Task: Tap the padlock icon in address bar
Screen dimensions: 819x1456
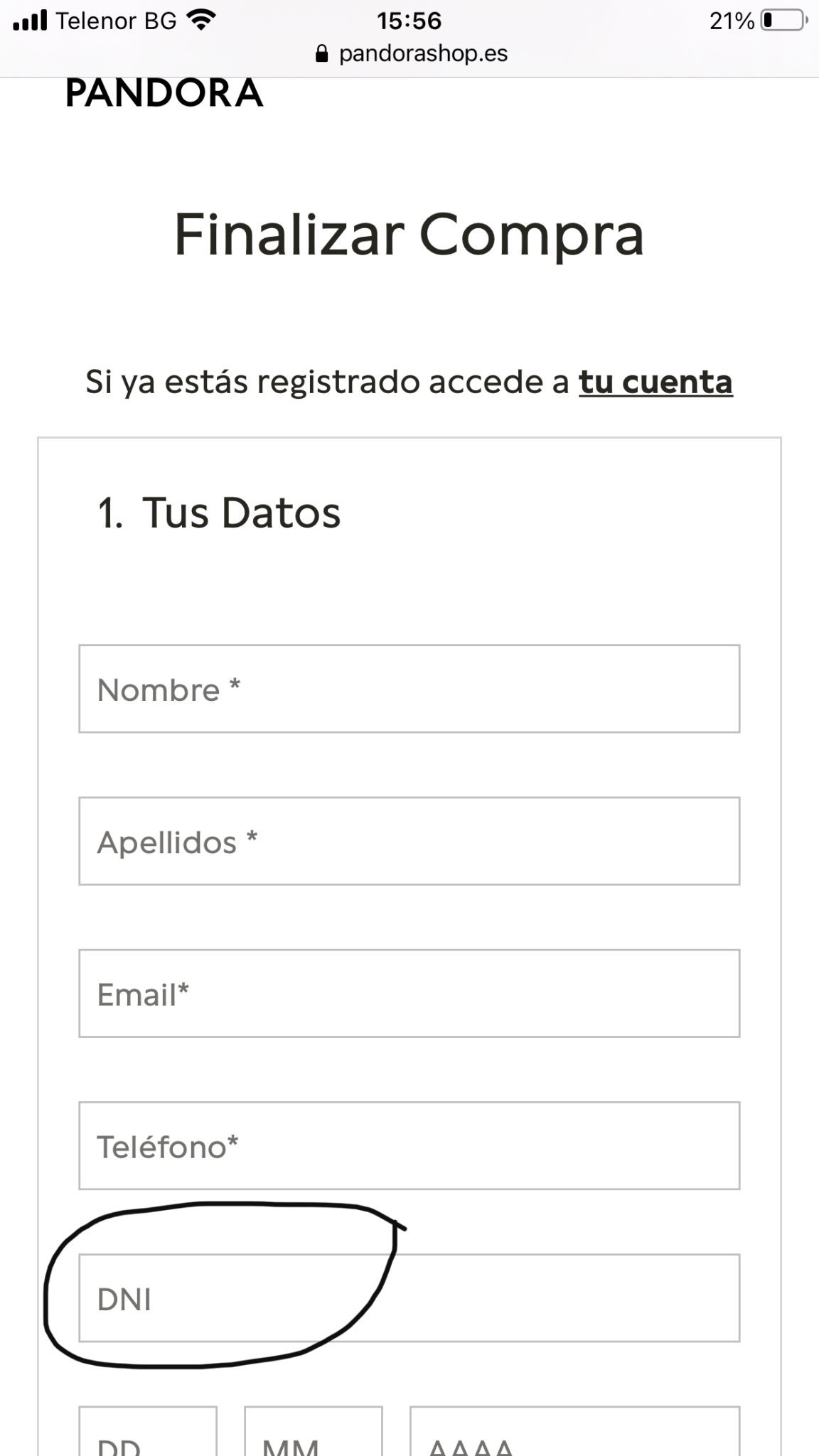Action: click(x=322, y=54)
